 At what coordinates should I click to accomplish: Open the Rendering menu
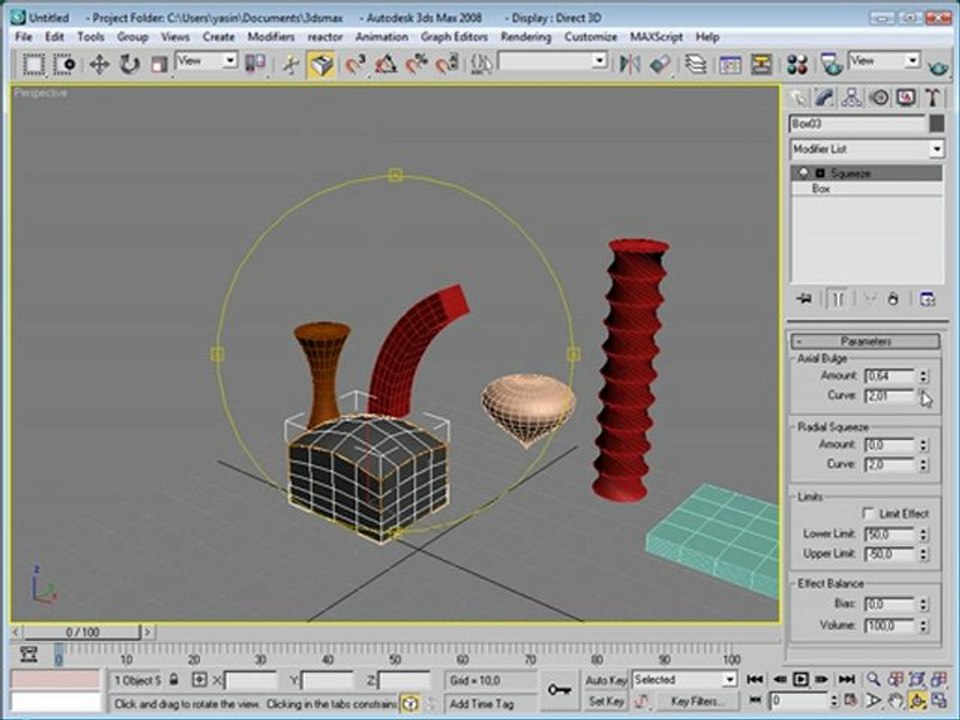[525, 37]
